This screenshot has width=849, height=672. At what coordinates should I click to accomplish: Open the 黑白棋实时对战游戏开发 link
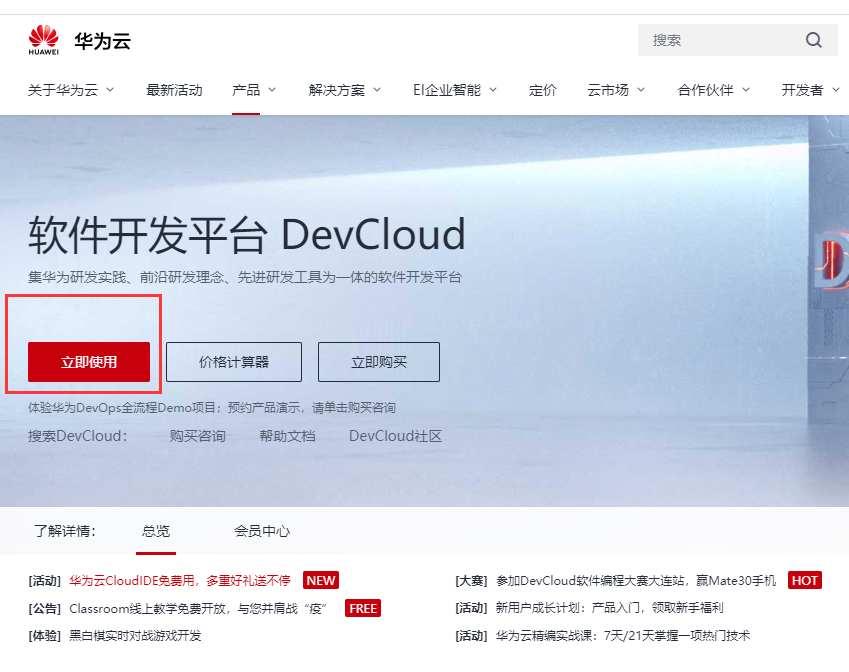135,636
